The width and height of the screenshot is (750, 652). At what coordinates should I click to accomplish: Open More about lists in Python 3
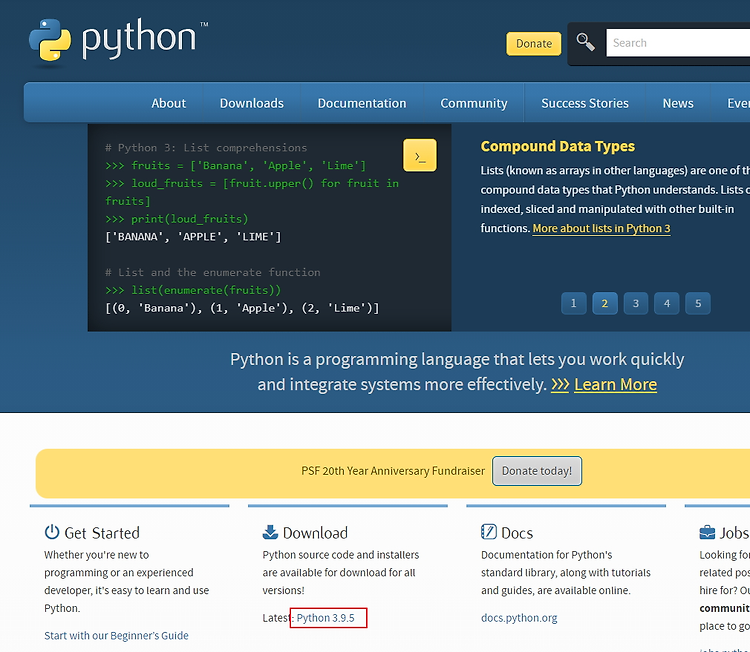(601, 229)
